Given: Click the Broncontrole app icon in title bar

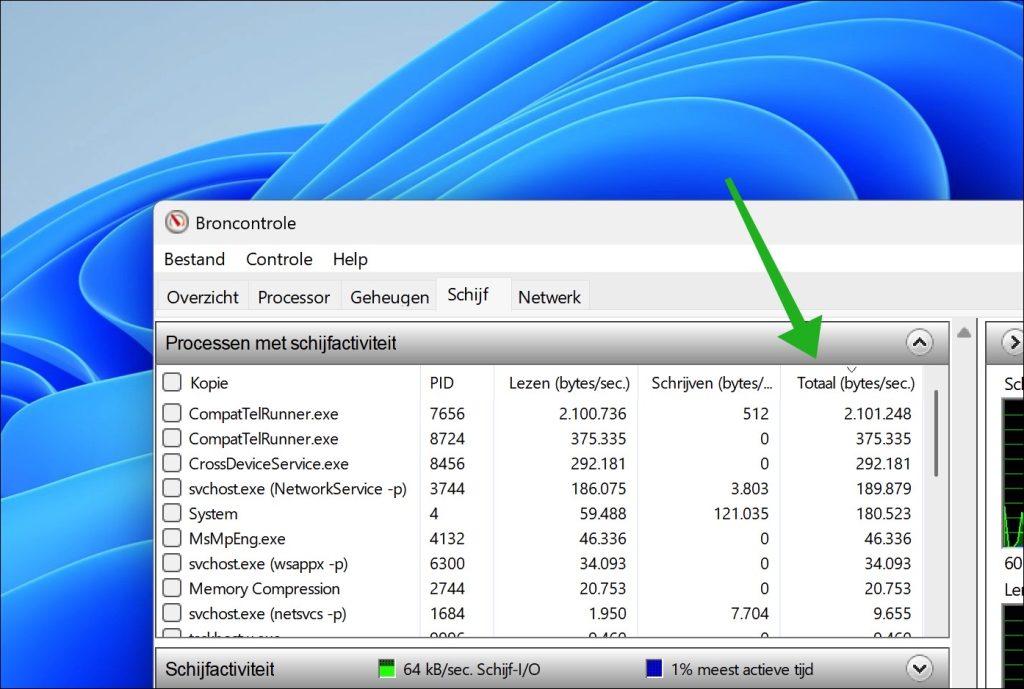Looking at the screenshot, I should click(177, 222).
